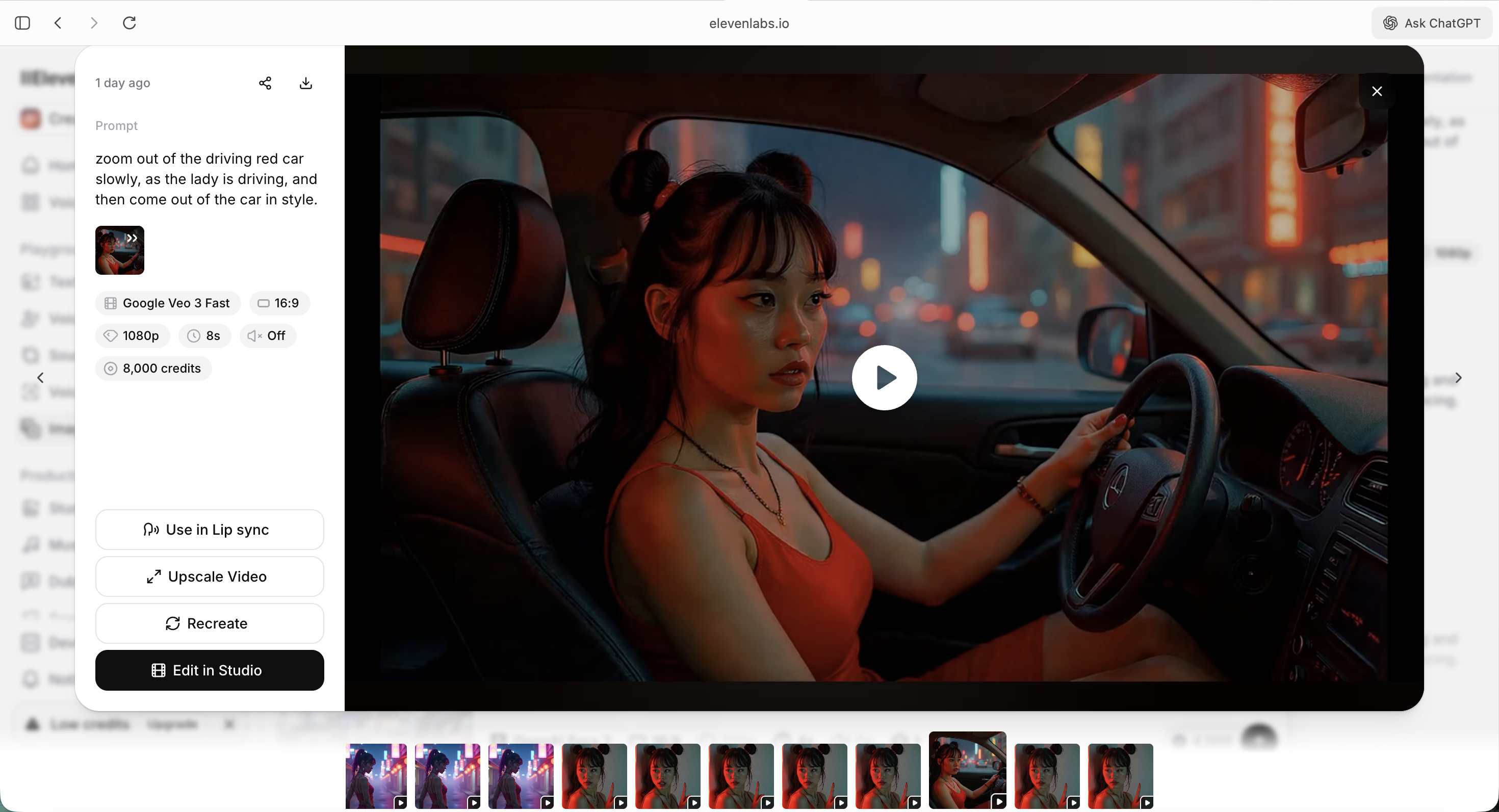Reload the elevenlabs.io page
This screenshot has width=1499, height=812.
(129, 23)
